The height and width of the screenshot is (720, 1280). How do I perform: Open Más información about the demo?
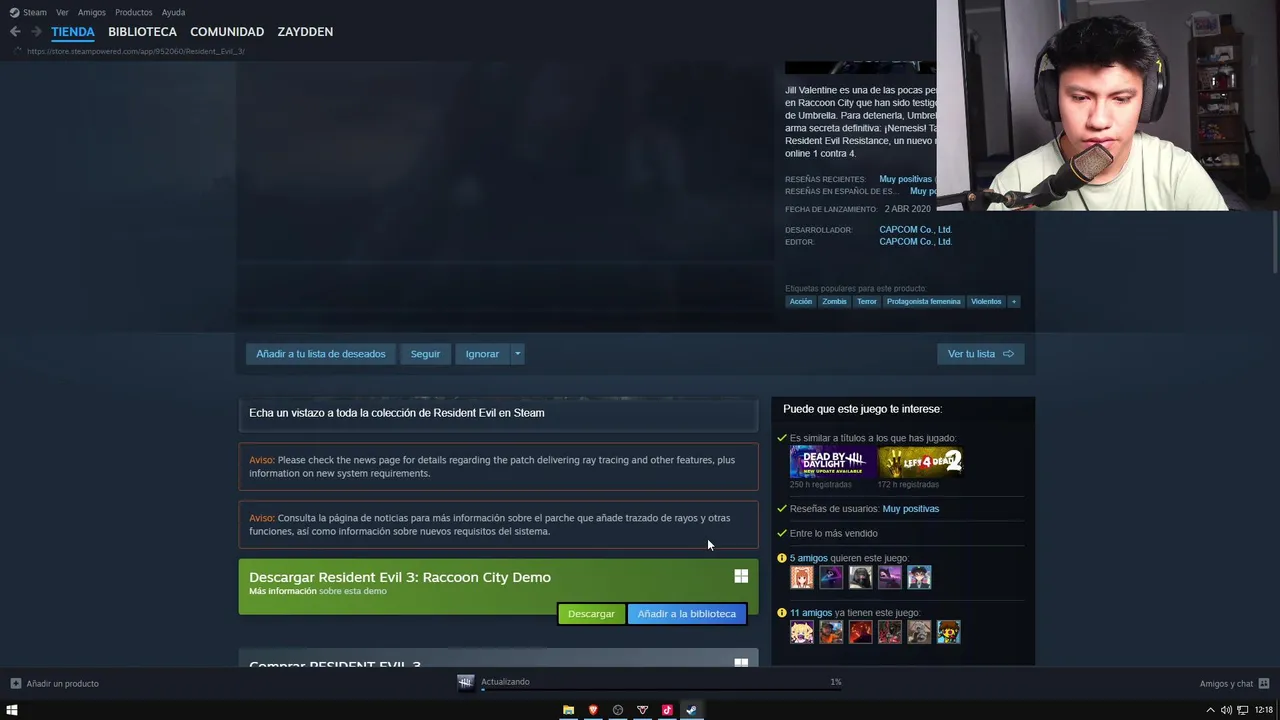pos(282,591)
